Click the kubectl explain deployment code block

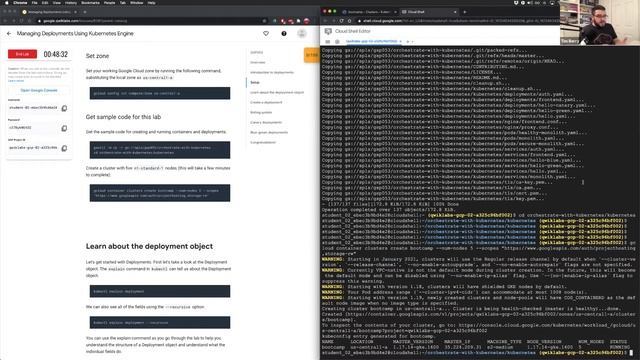pyautogui.click(x=160, y=291)
